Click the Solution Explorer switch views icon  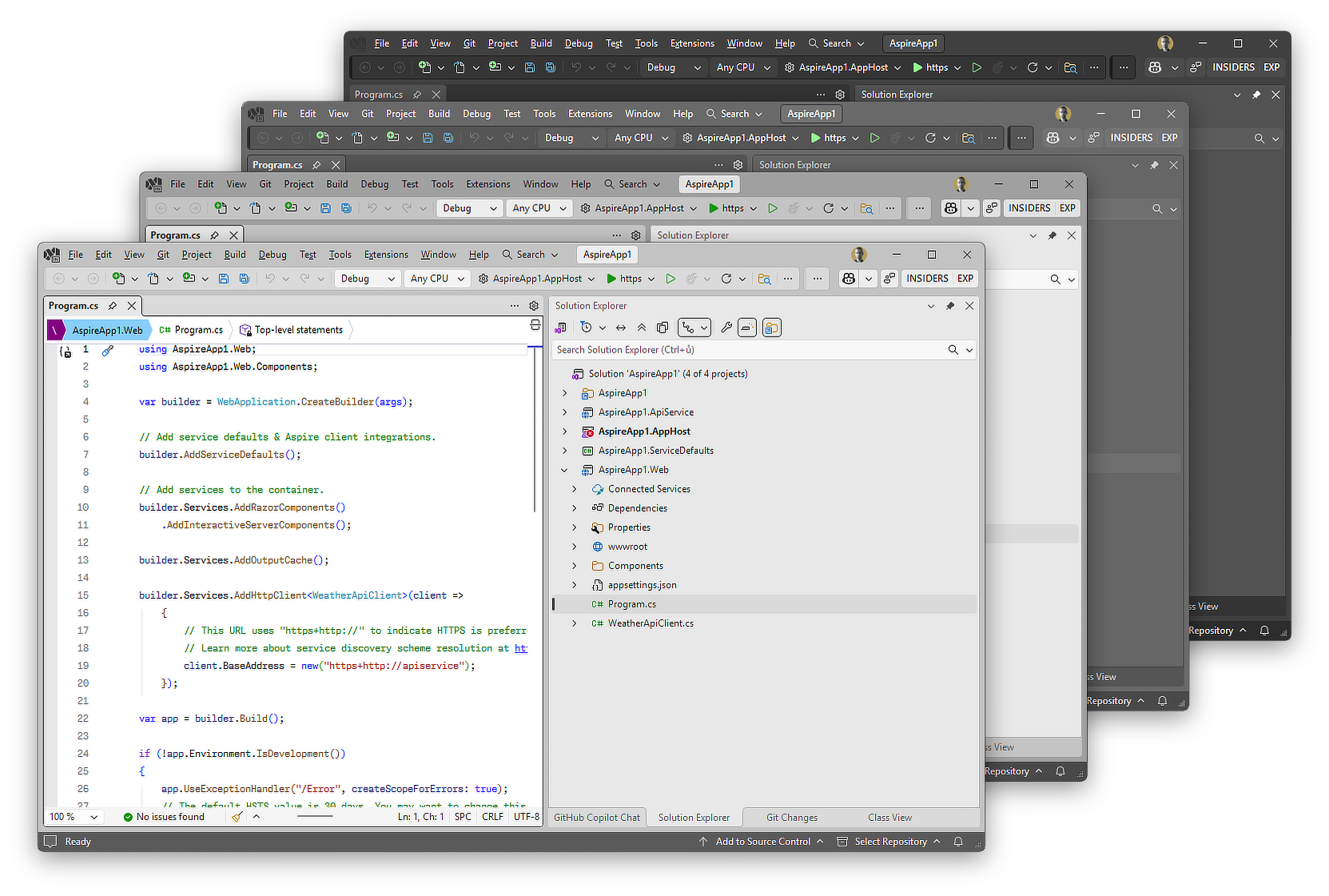pyautogui.click(x=561, y=328)
